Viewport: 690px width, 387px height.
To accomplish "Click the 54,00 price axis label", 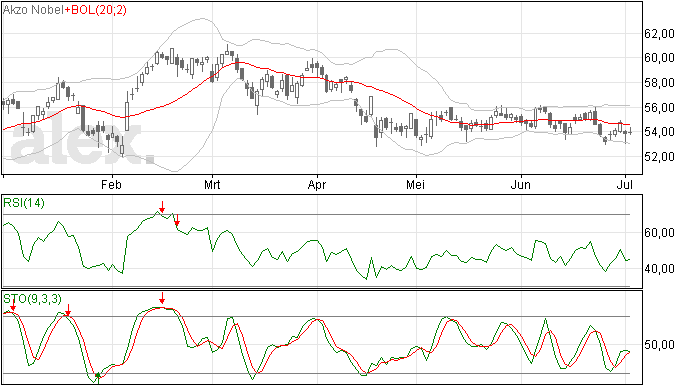I will (659, 132).
